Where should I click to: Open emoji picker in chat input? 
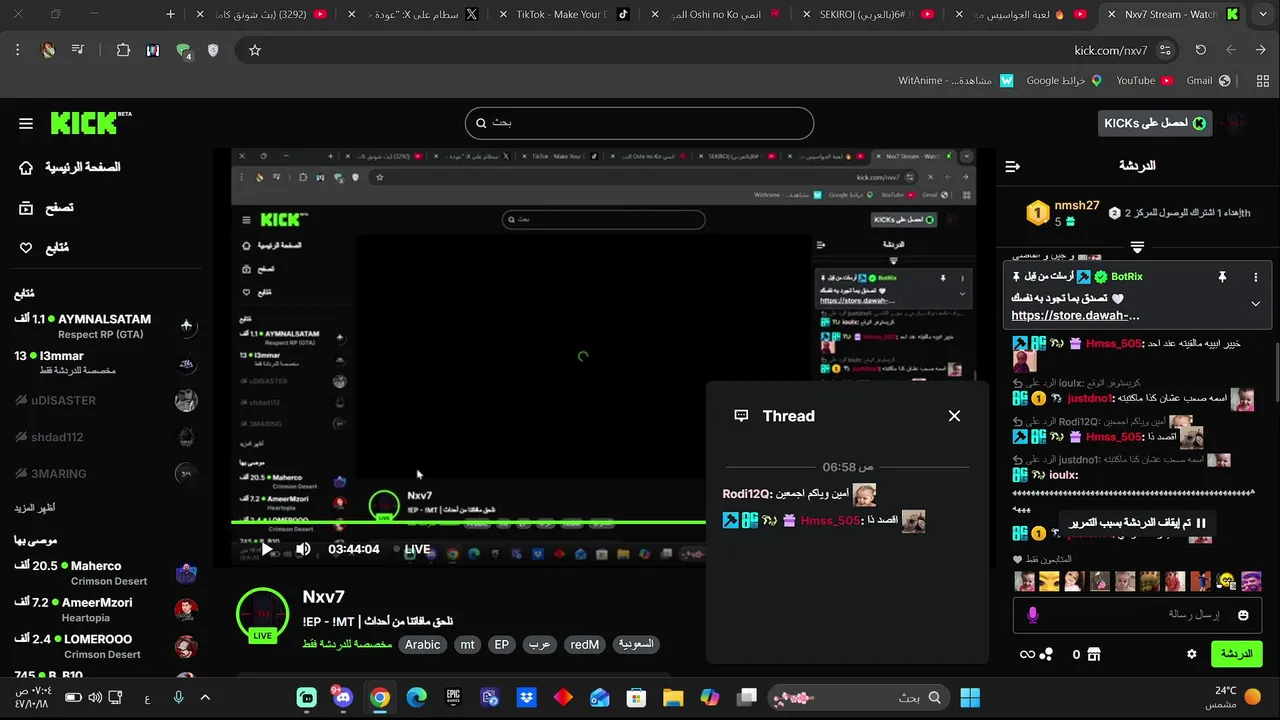tap(1243, 615)
